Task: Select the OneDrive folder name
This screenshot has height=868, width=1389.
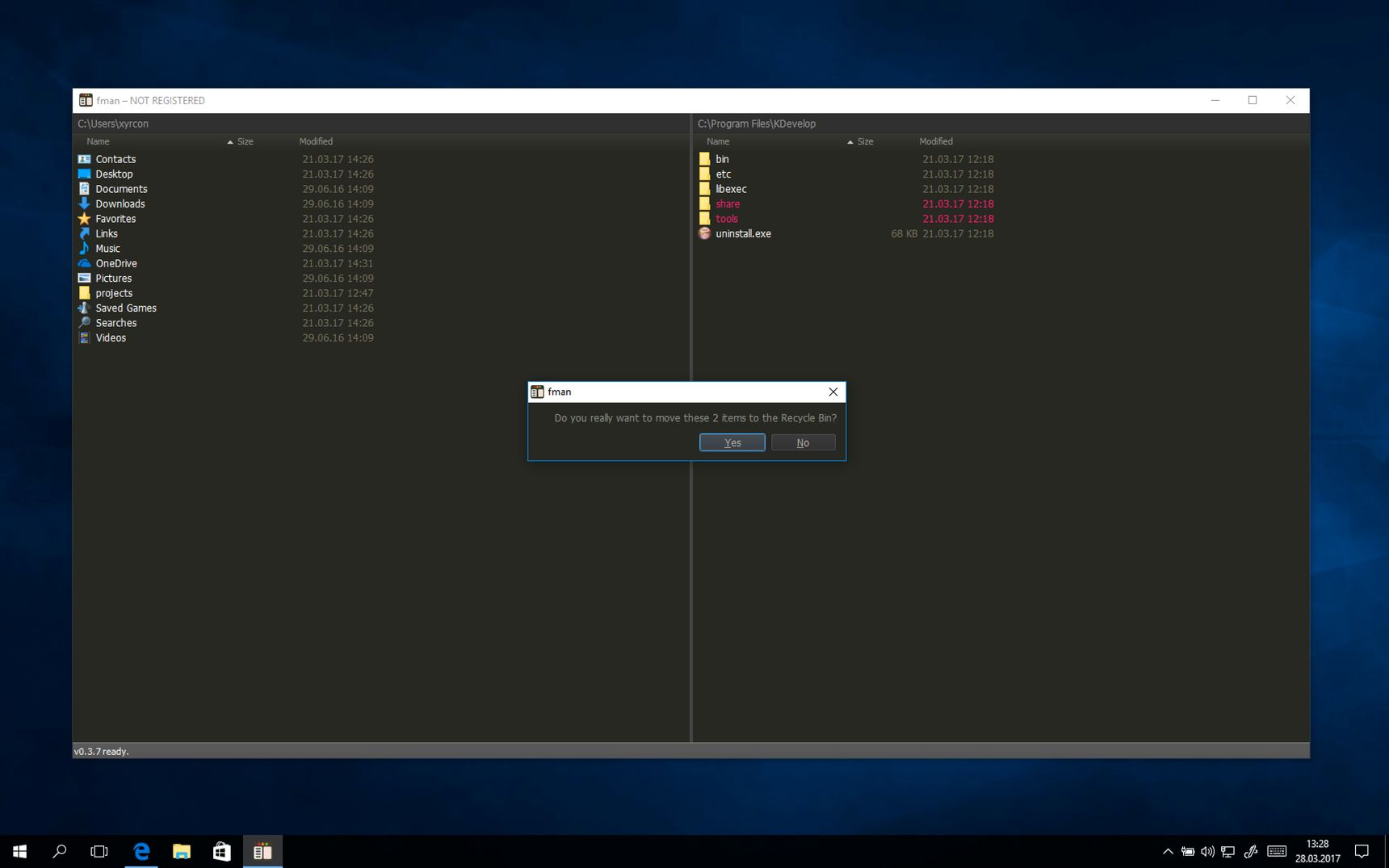Action: (x=116, y=263)
